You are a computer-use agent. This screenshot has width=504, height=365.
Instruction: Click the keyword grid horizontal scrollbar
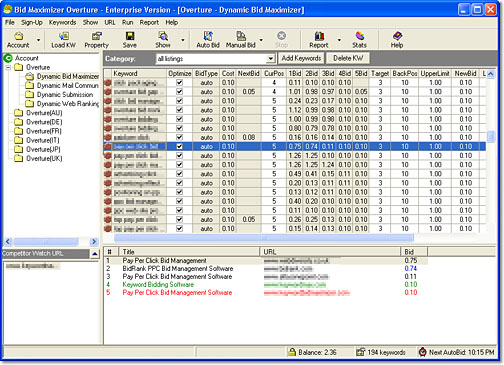click(264, 237)
